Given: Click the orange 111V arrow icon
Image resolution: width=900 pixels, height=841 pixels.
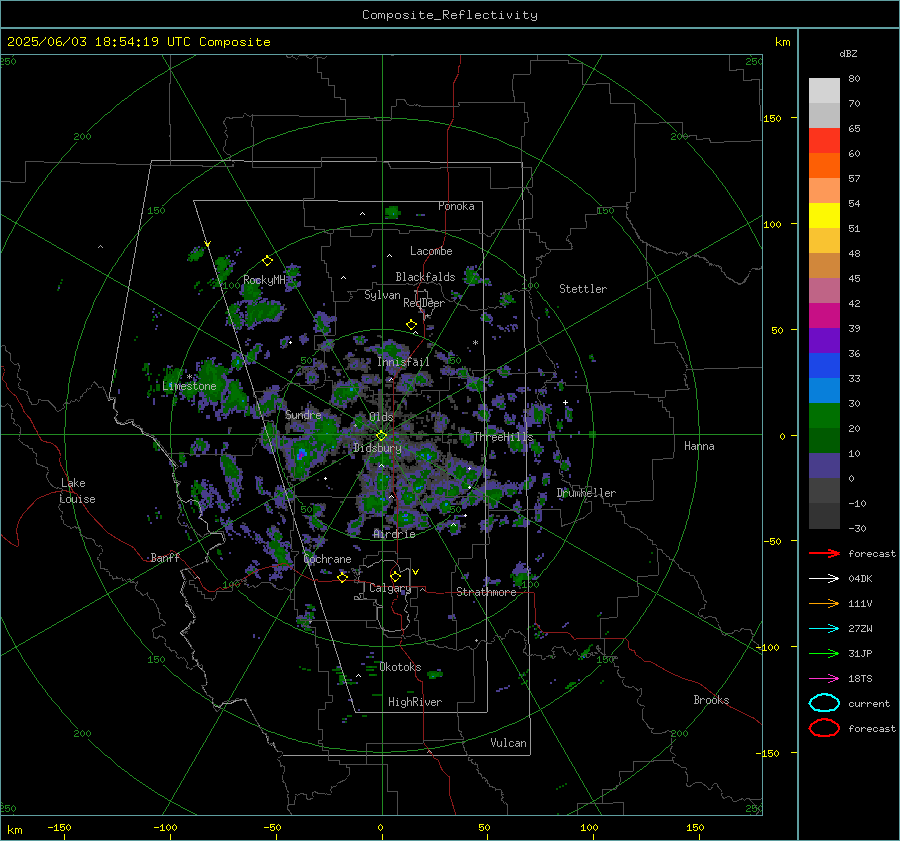Looking at the screenshot, I should [824, 603].
